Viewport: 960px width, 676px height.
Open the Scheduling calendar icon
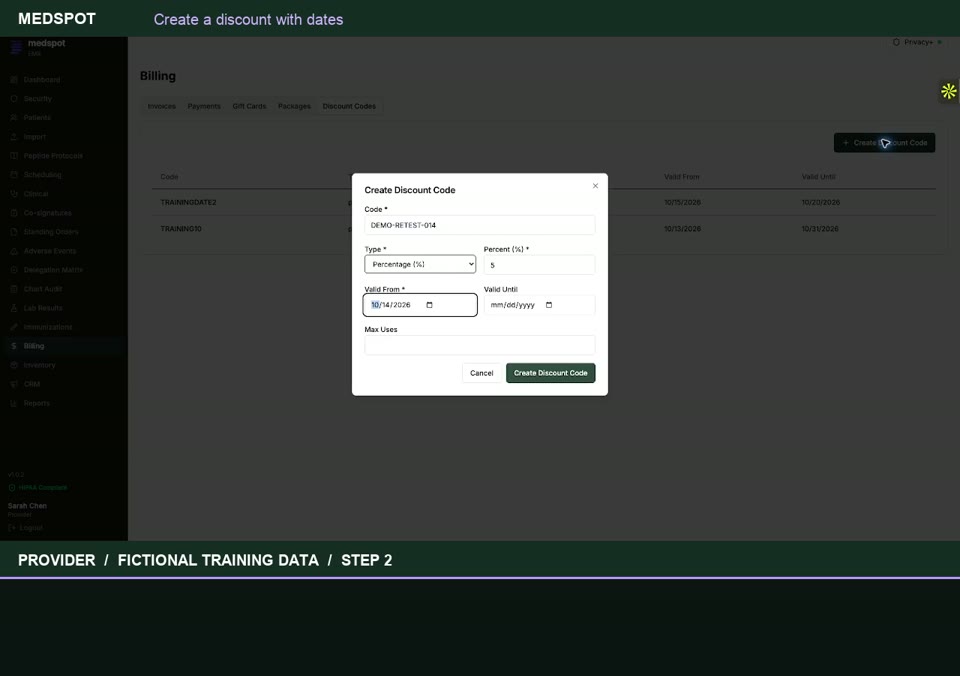pos(14,175)
